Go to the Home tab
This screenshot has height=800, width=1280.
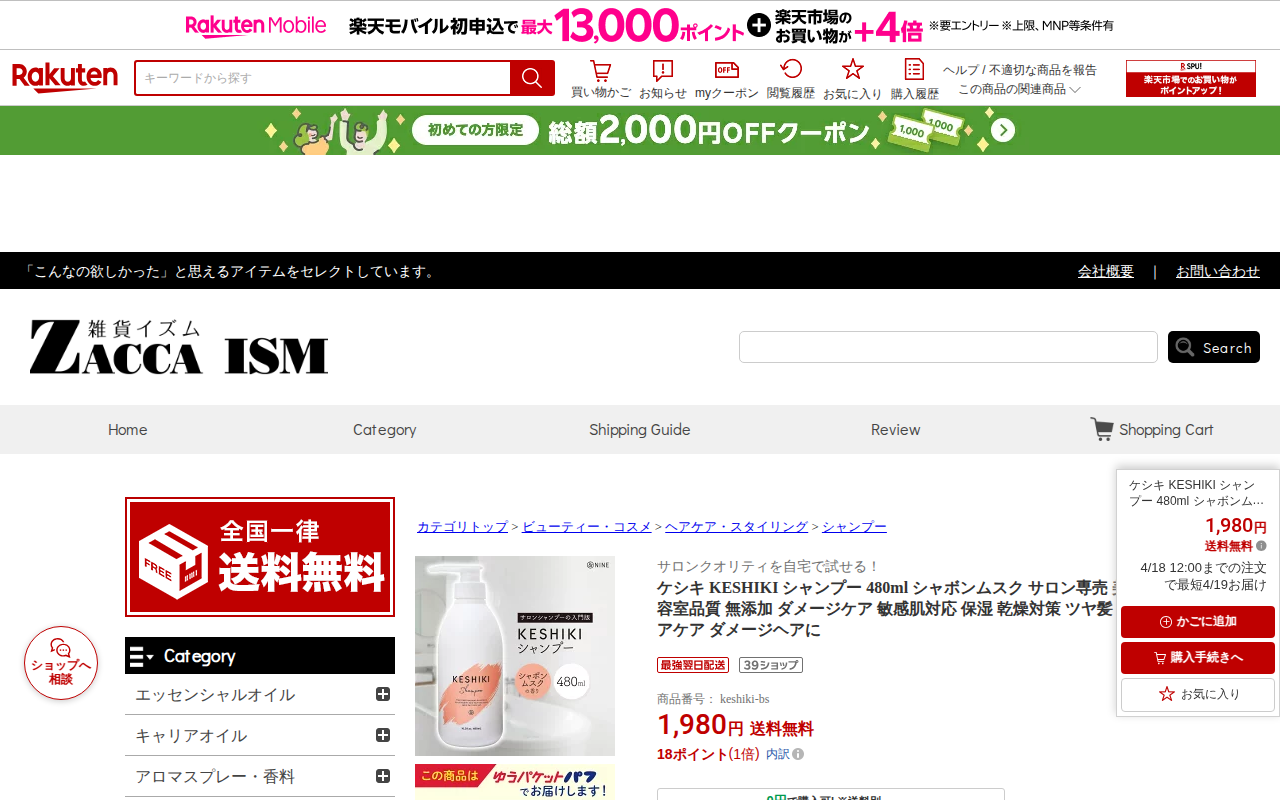128,430
